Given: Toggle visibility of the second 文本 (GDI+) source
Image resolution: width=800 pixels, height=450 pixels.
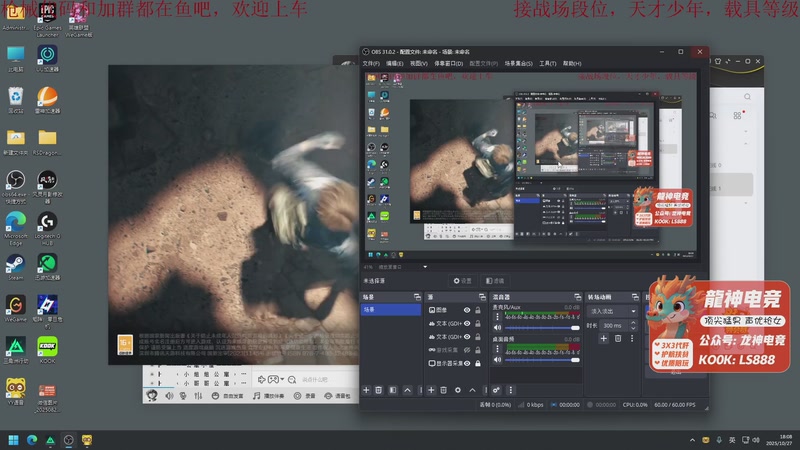Looking at the screenshot, I should click(467, 337).
